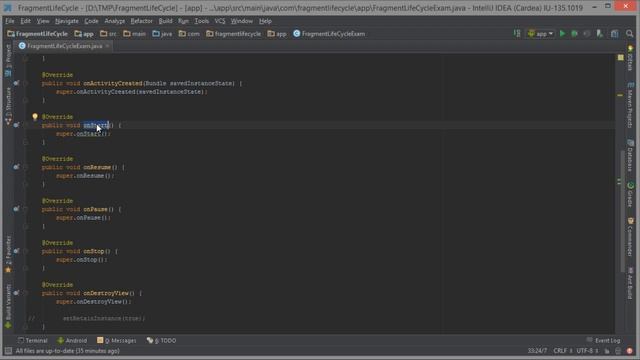Open the Analyze menu

(x=115, y=21)
